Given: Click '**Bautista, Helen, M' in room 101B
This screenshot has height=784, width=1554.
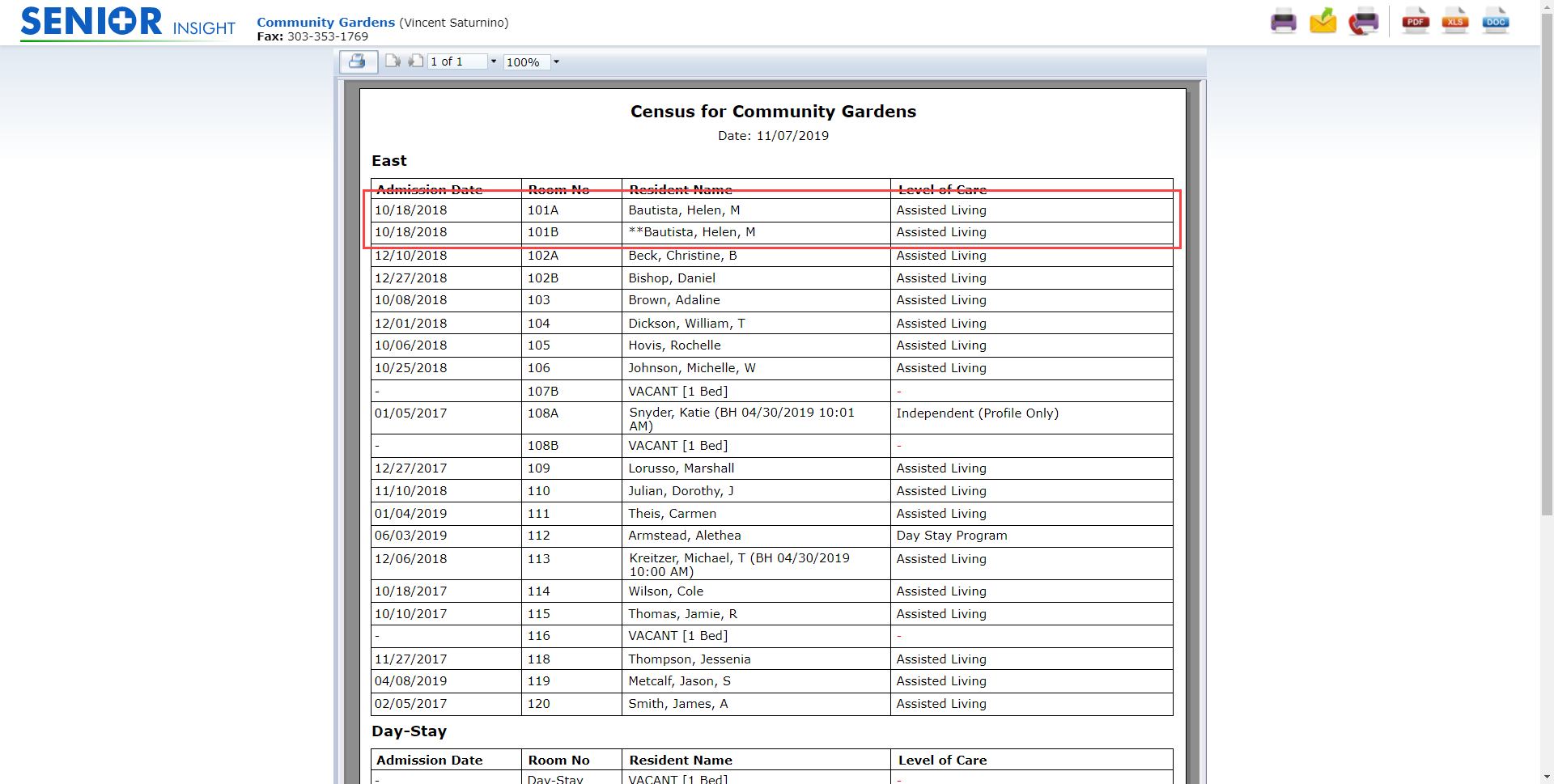Looking at the screenshot, I should 692,232.
